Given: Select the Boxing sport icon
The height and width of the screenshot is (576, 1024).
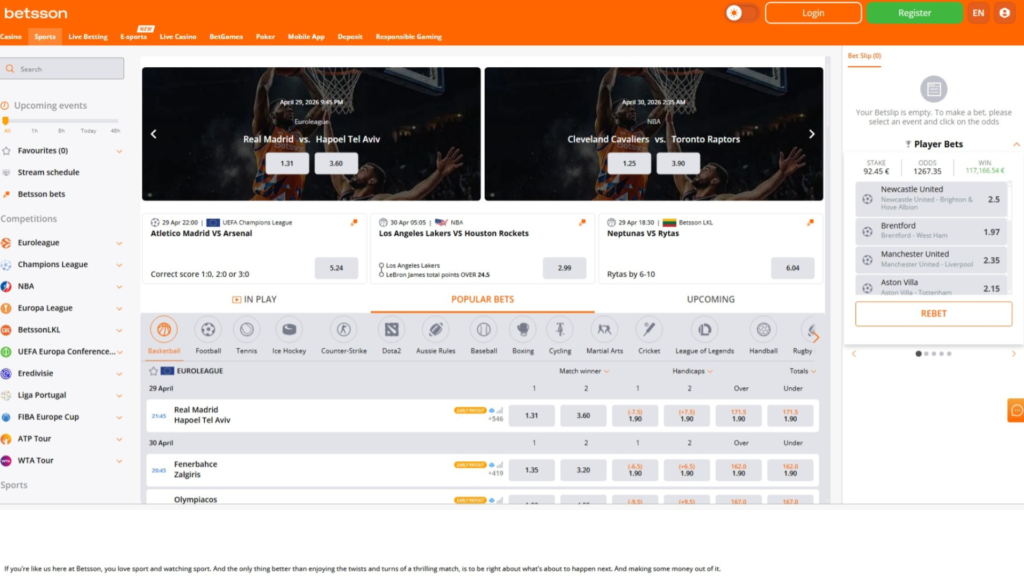Looking at the screenshot, I should click(x=522, y=330).
